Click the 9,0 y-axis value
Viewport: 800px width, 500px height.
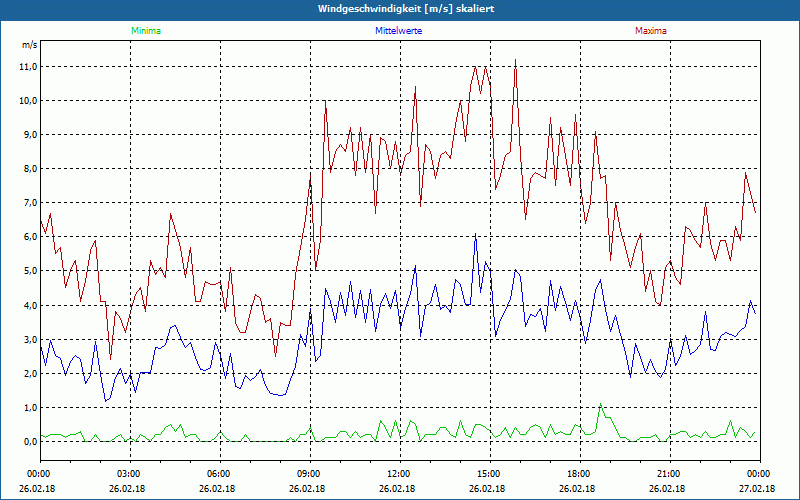click(x=29, y=135)
